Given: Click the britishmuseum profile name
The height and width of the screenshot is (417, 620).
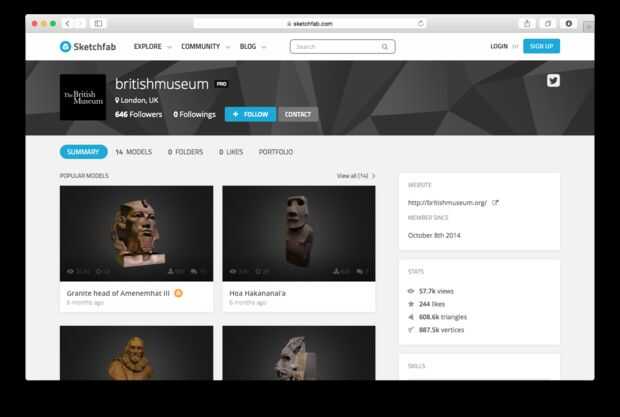Looking at the screenshot, I should [161, 84].
